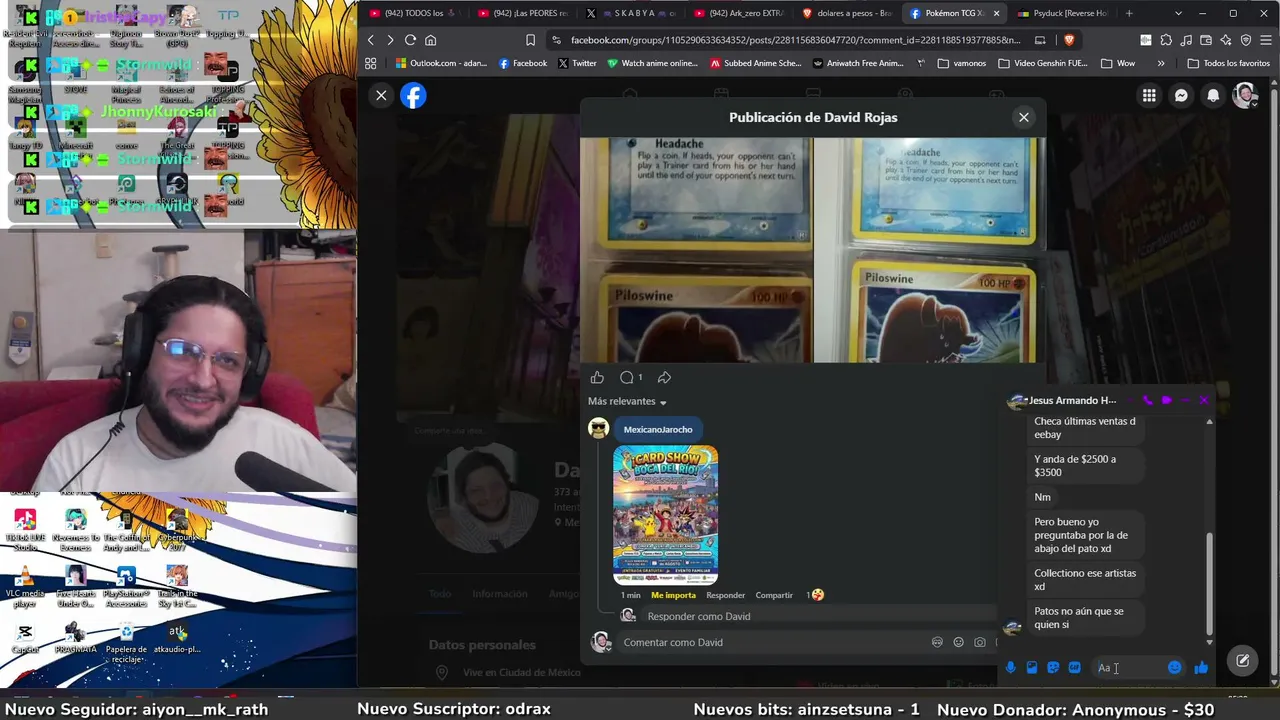Expand the bookmarks overflow chevron
Image resolution: width=1280 pixels, height=720 pixels.
1160,63
